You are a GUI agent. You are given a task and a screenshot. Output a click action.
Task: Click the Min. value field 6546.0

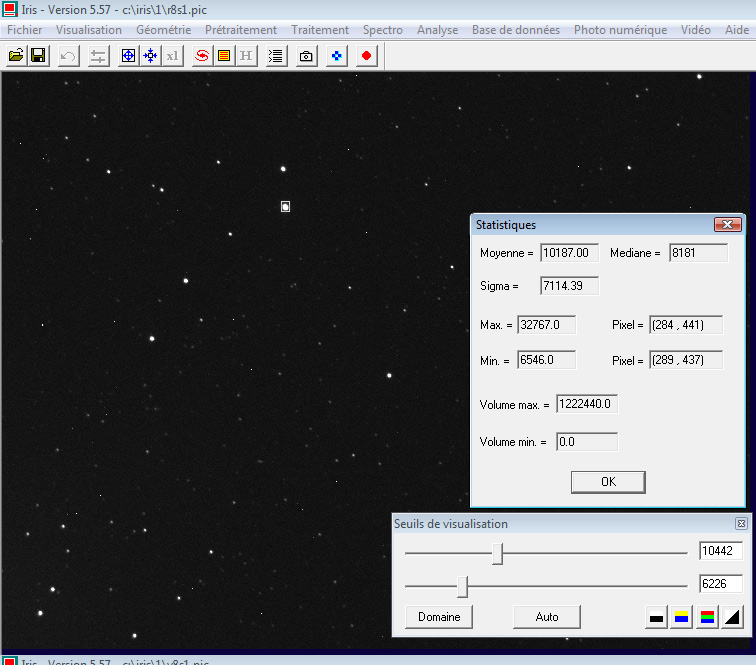coord(547,360)
